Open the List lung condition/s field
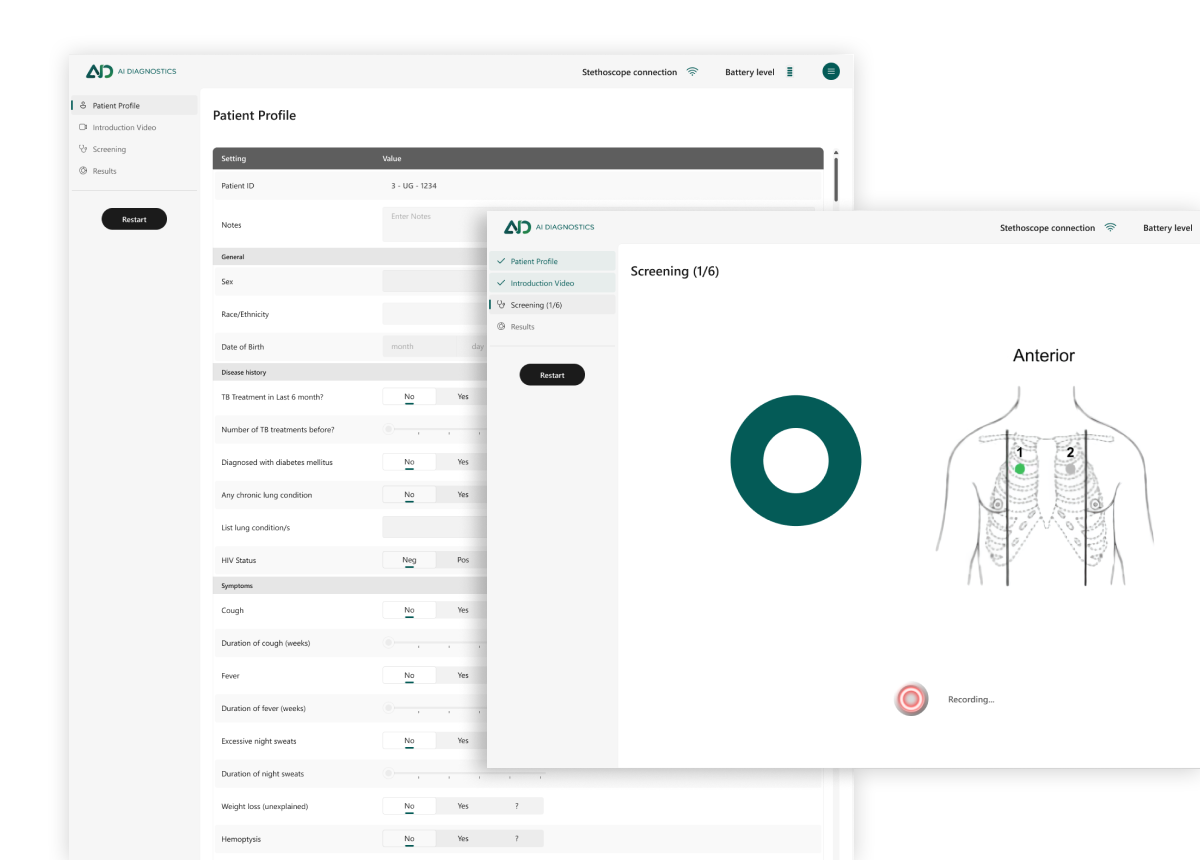The width and height of the screenshot is (1200, 860). tap(430, 527)
